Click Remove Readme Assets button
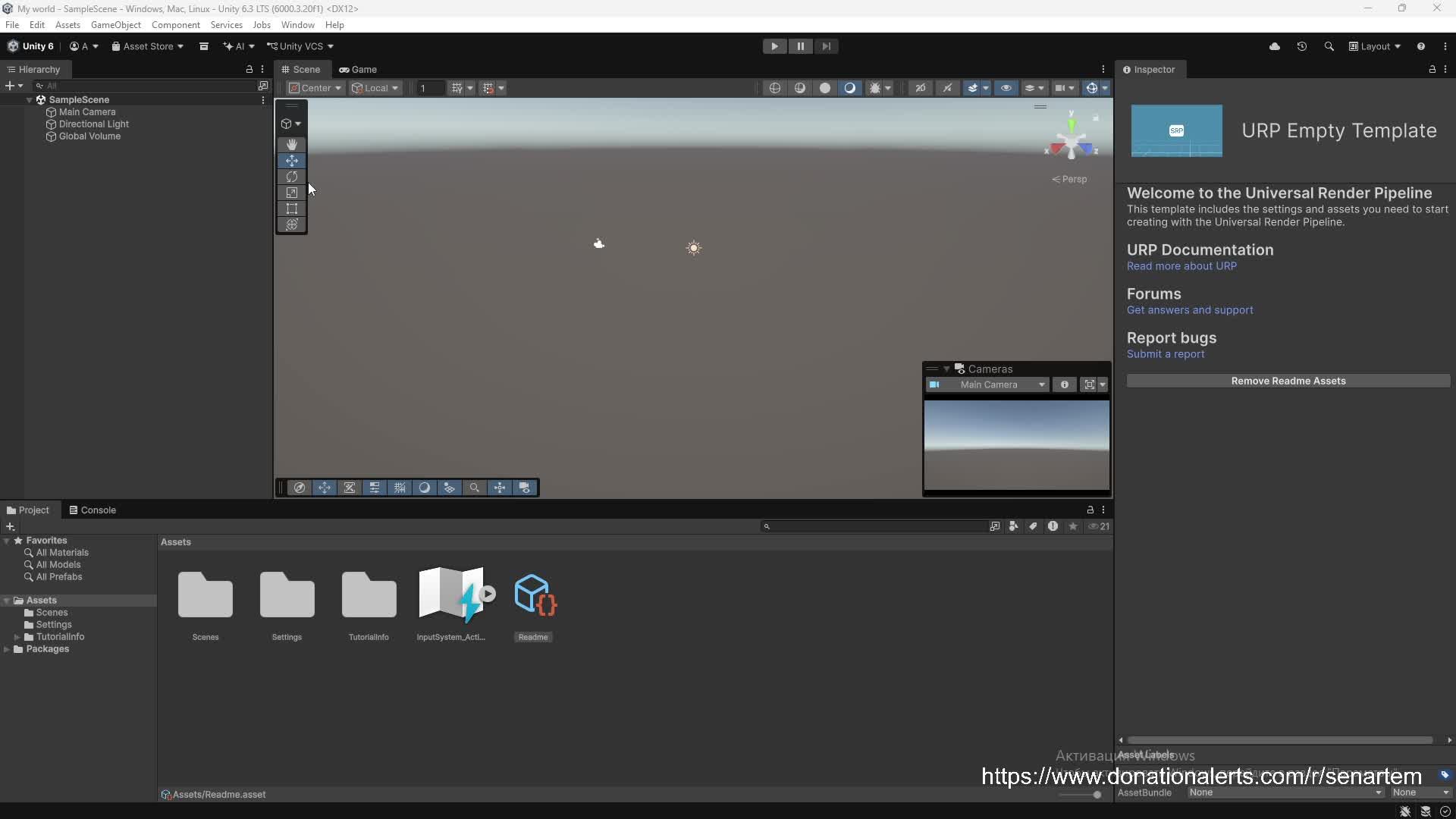This screenshot has height=819, width=1456. click(1288, 381)
